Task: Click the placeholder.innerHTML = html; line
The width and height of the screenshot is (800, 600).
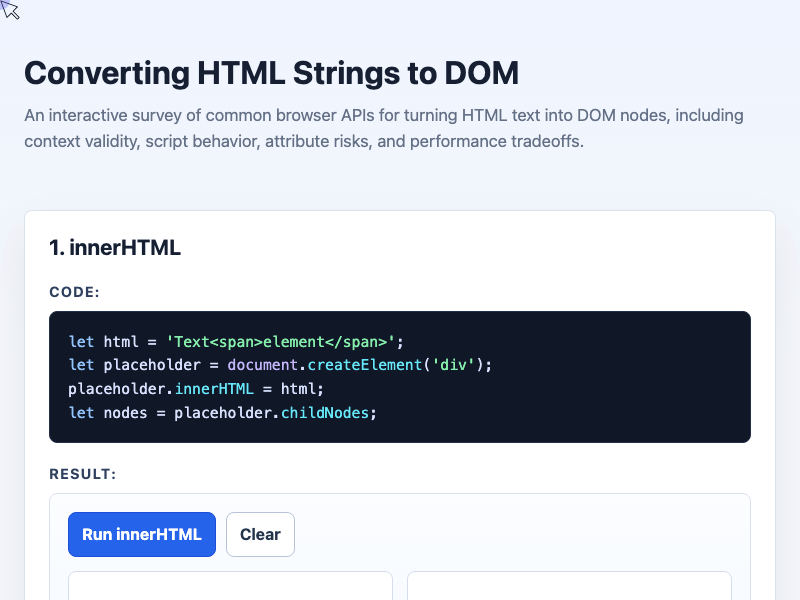Action: click(196, 389)
